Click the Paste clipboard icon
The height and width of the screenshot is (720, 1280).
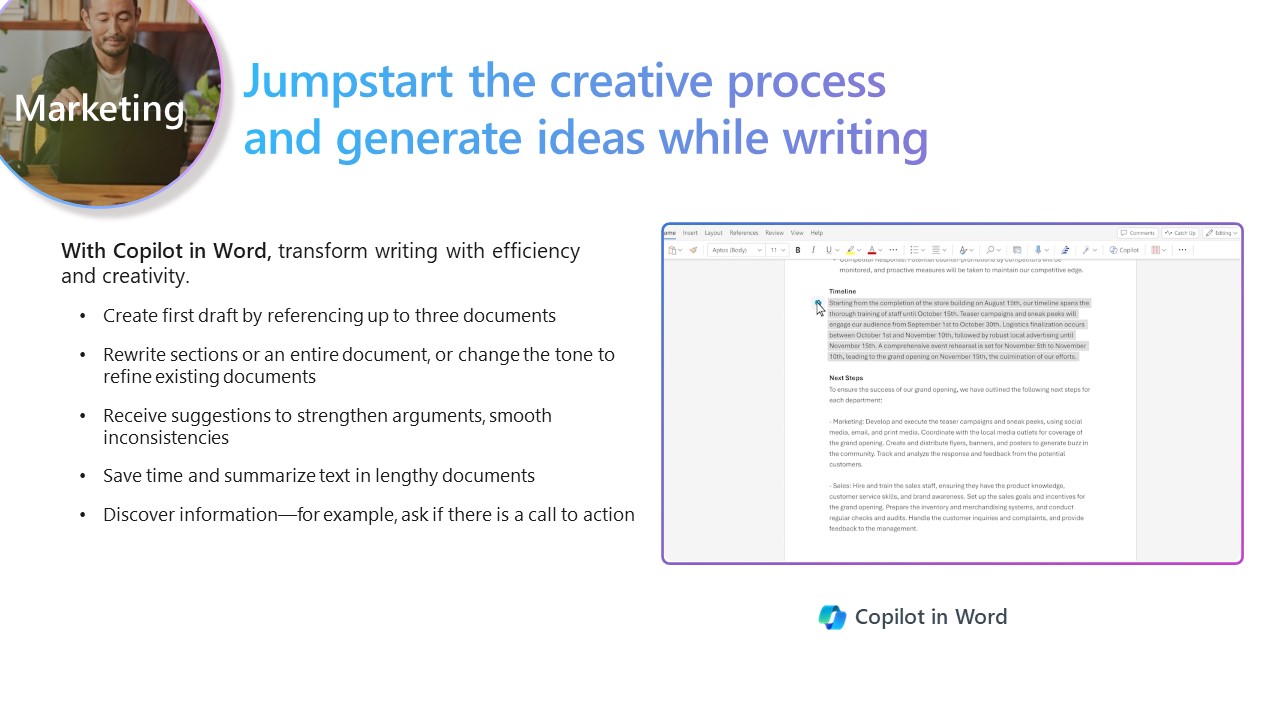(x=673, y=250)
